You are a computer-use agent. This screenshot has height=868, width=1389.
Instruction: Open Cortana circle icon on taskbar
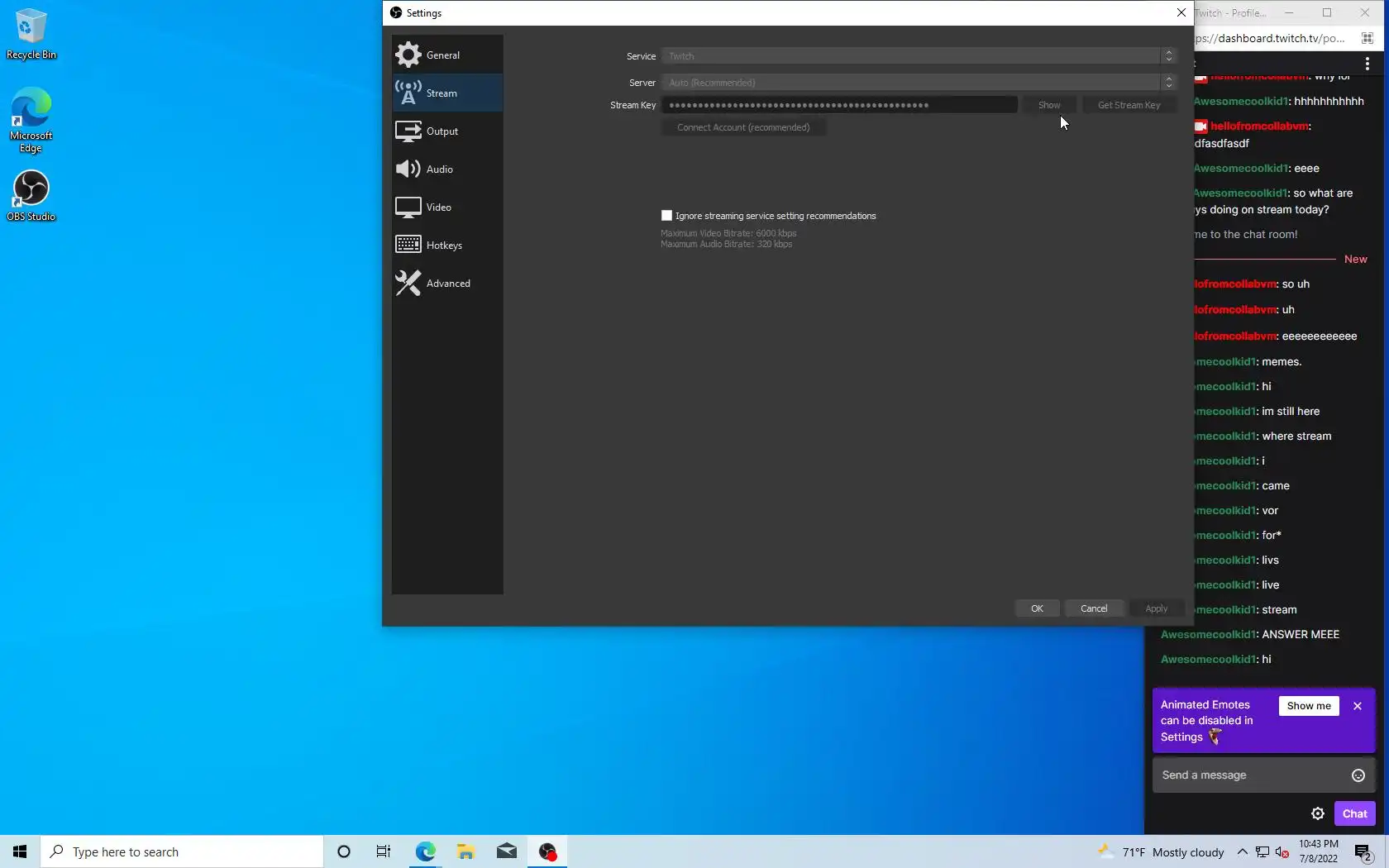(344, 851)
